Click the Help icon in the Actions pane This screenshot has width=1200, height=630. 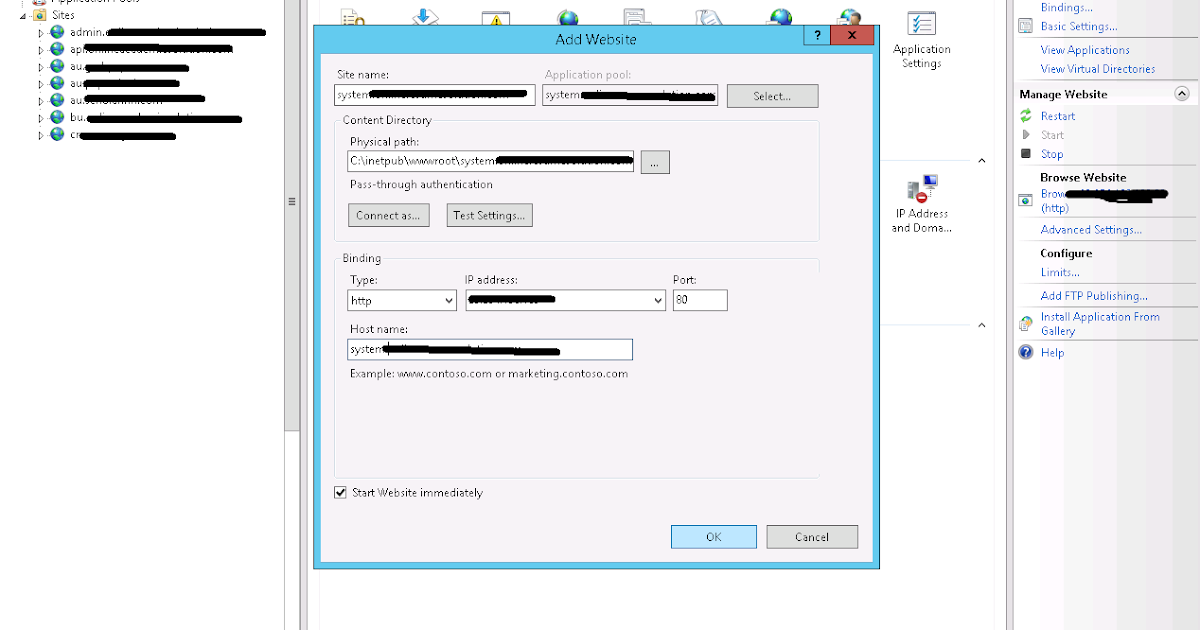1026,352
